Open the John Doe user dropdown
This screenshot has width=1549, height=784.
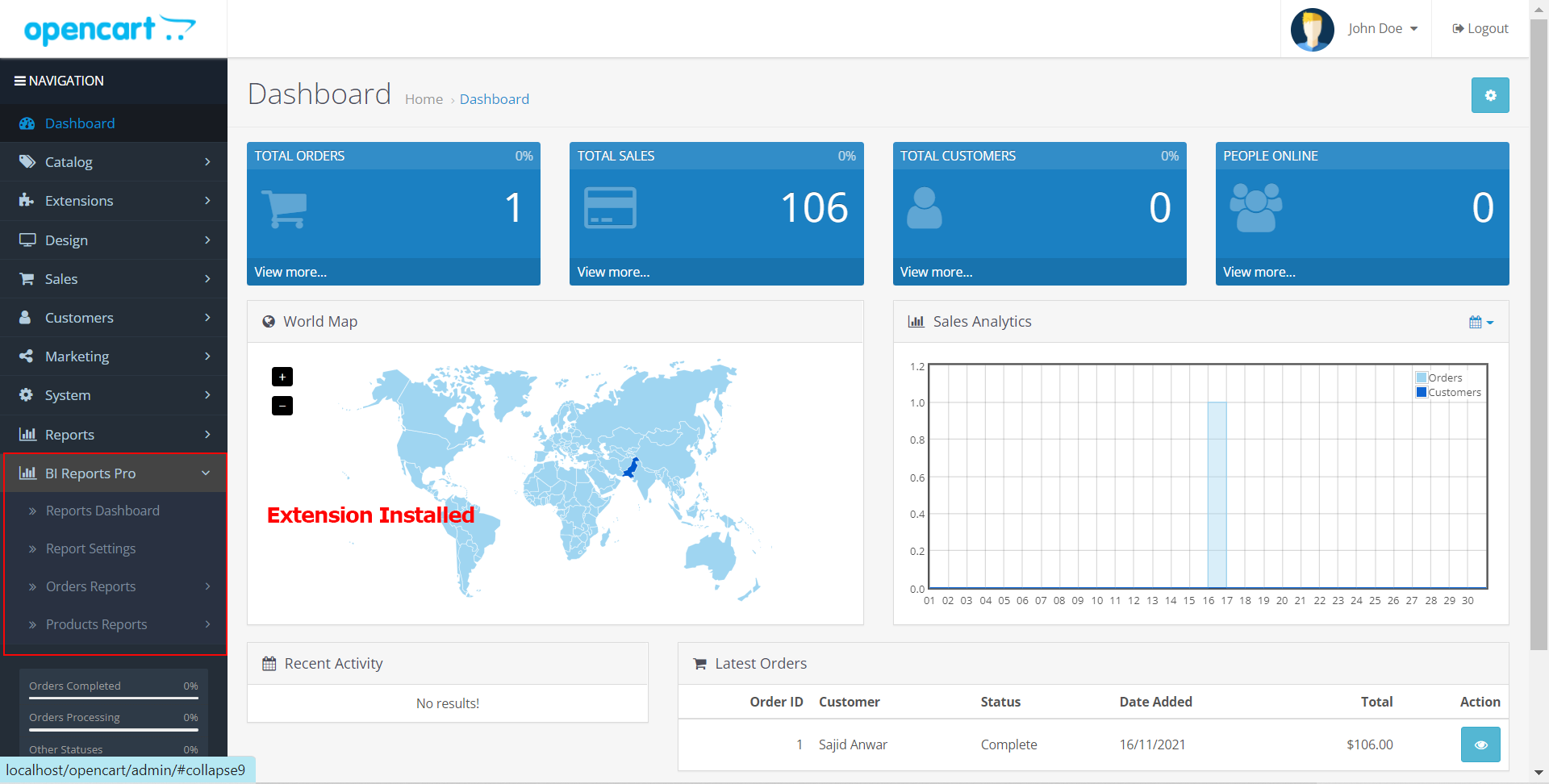[1383, 29]
